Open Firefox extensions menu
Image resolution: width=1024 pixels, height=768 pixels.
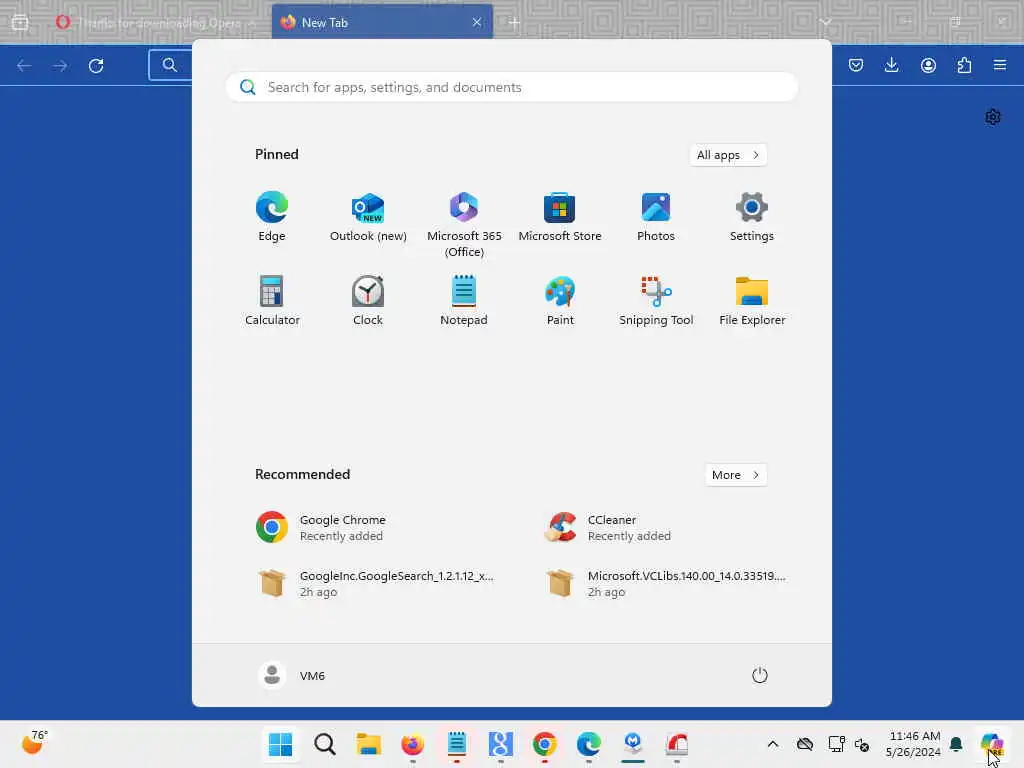[x=964, y=65]
